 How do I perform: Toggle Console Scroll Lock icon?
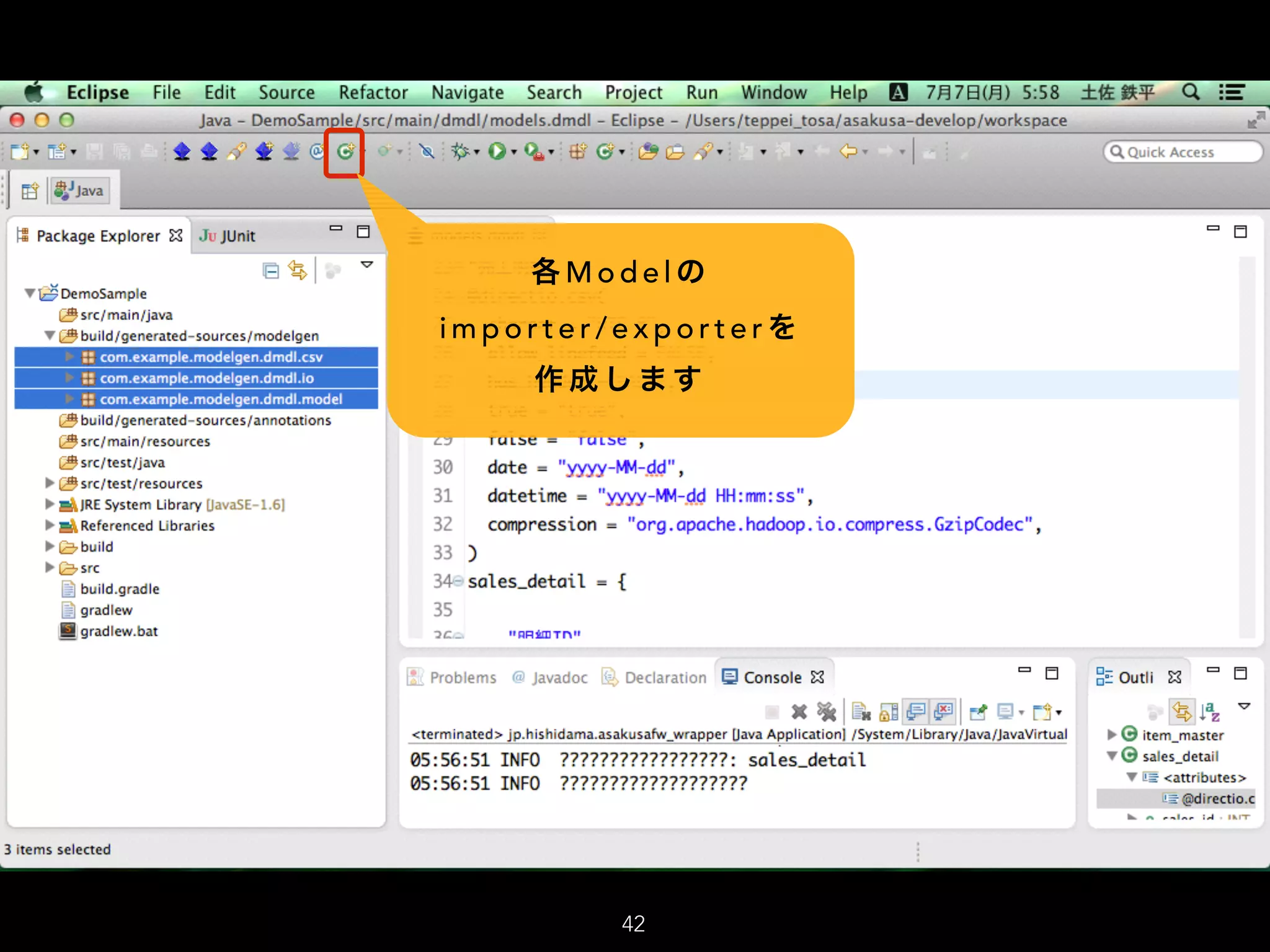click(889, 712)
